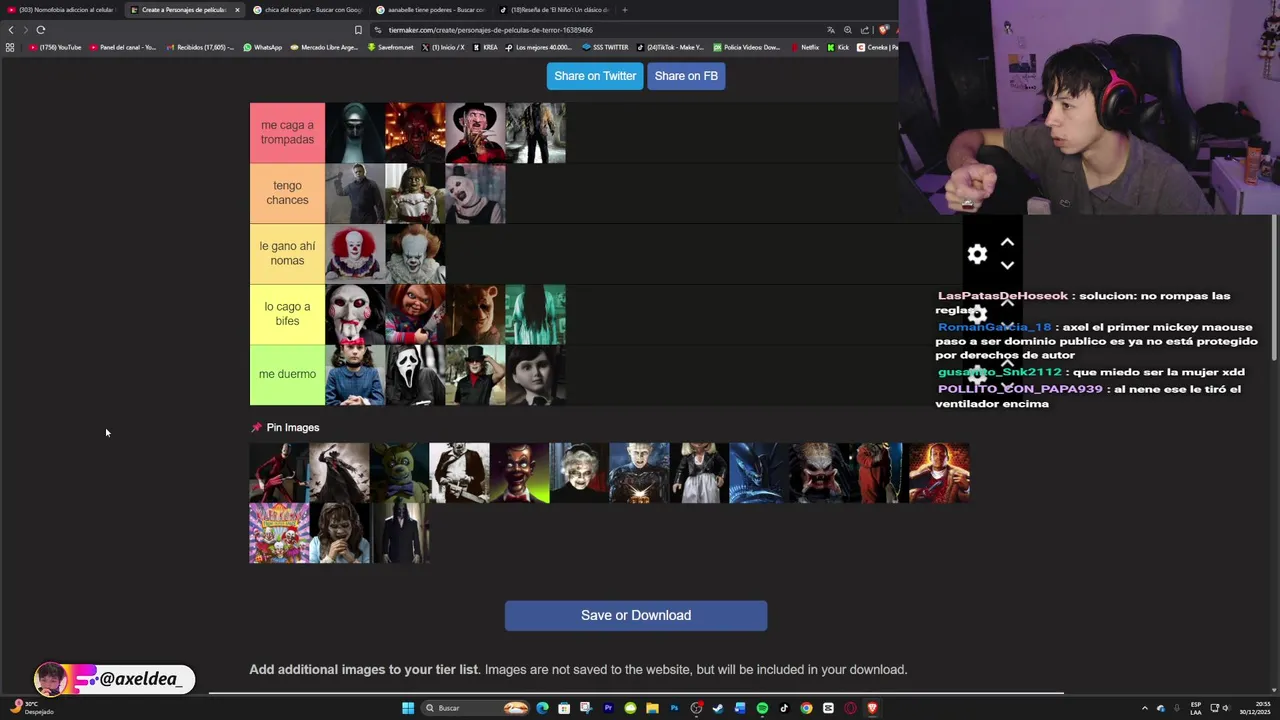
Task: Reload the page using the browser refresh icon
Action: 41,30
